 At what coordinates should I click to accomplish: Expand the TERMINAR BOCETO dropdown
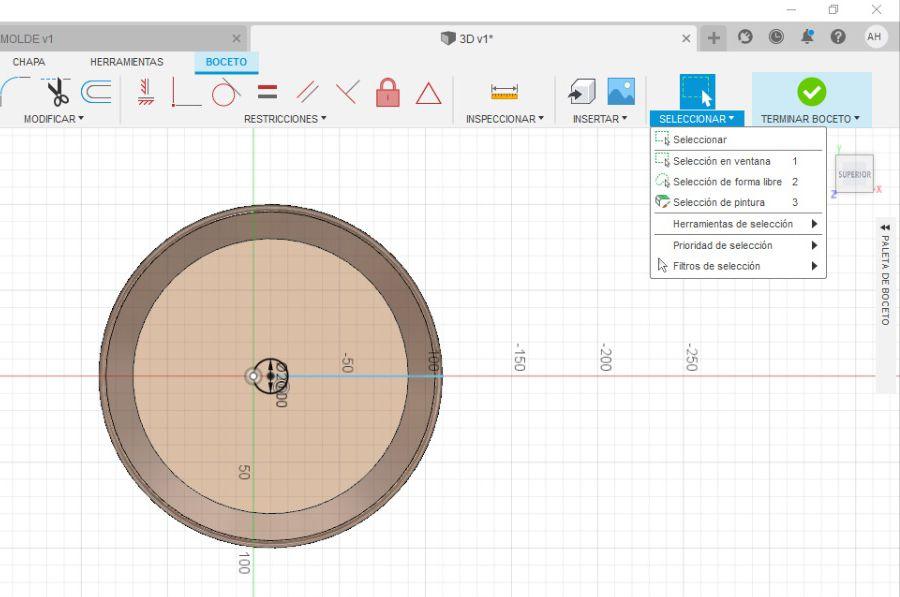coord(810,119)
